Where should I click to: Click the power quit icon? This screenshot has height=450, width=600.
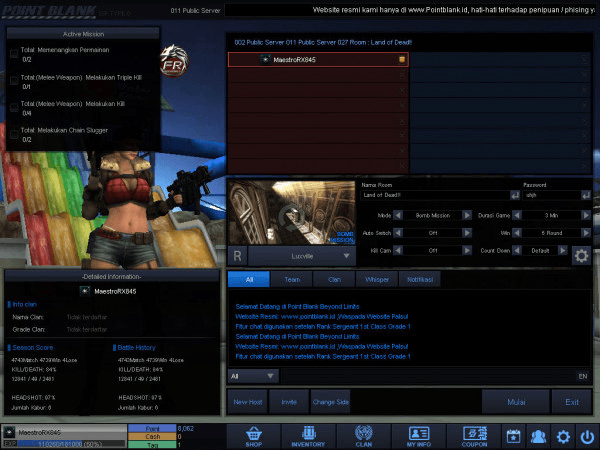[587, 436]
